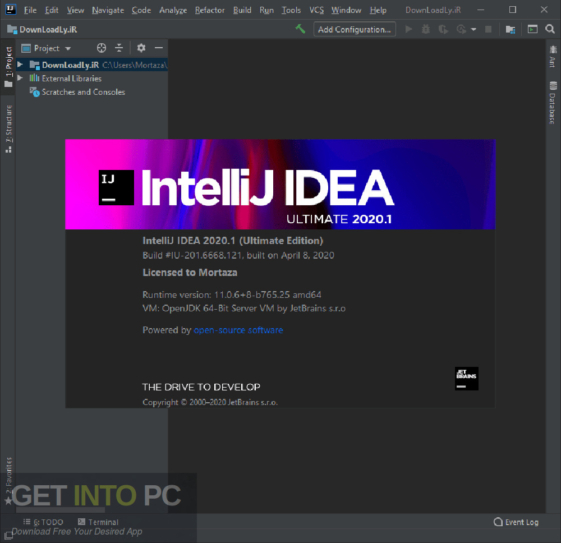Open the TODO tool window
Screen dimensions: 561x543
tap(43, 522)
